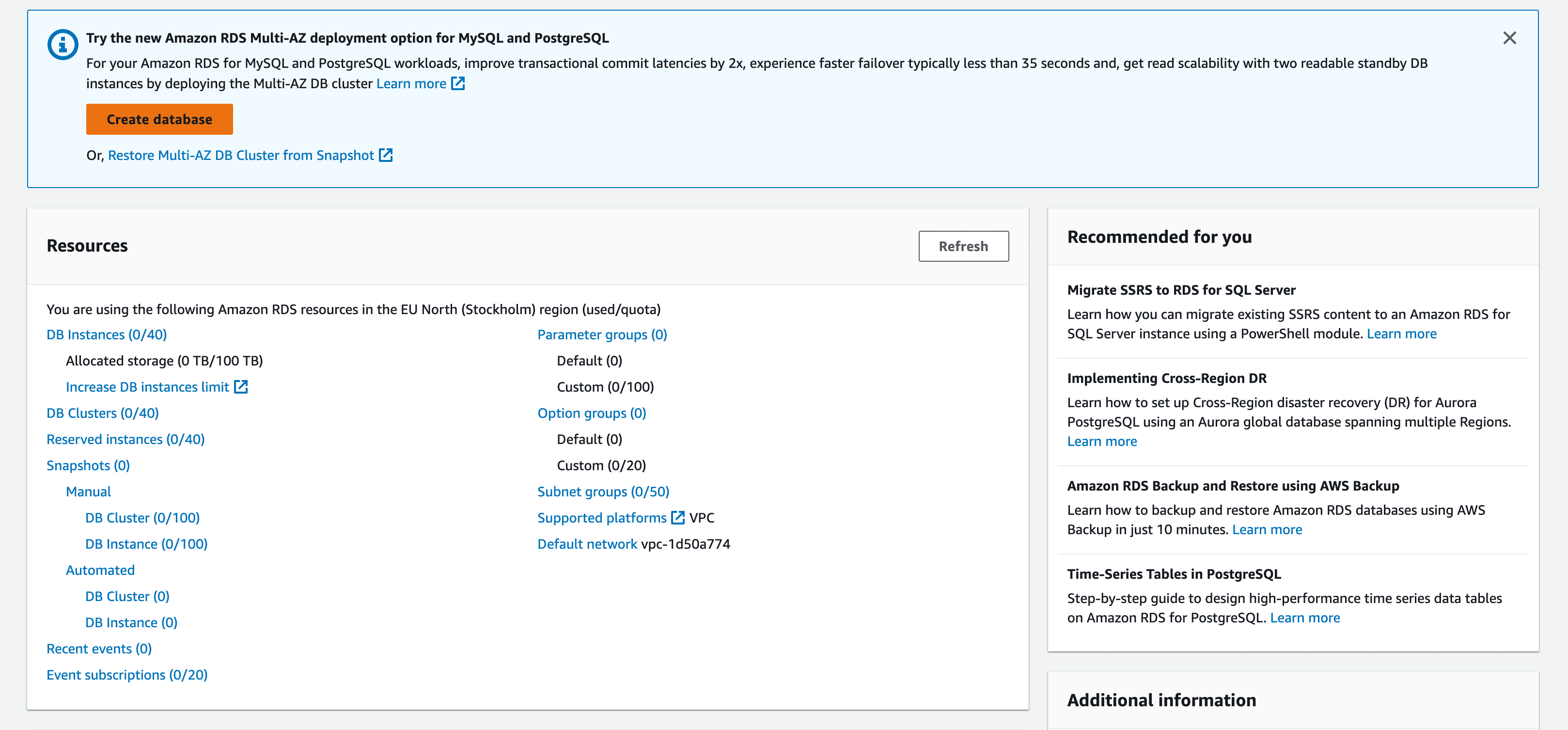Open Learn more for Time-Series Tables in PostgreSQL

pyautogui.click(x=1305, y=618)
